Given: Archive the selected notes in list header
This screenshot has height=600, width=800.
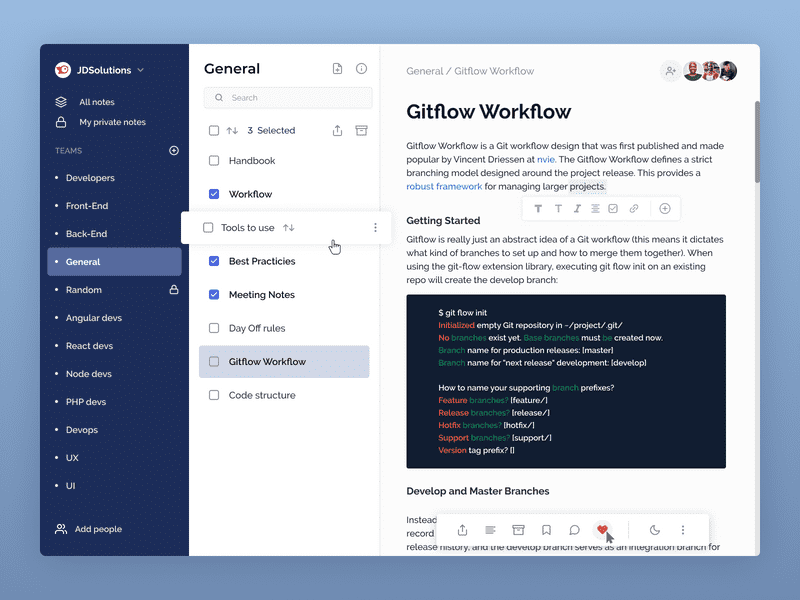Looking at the screenshot, I should pyautogui.click(x=362, y=131).
